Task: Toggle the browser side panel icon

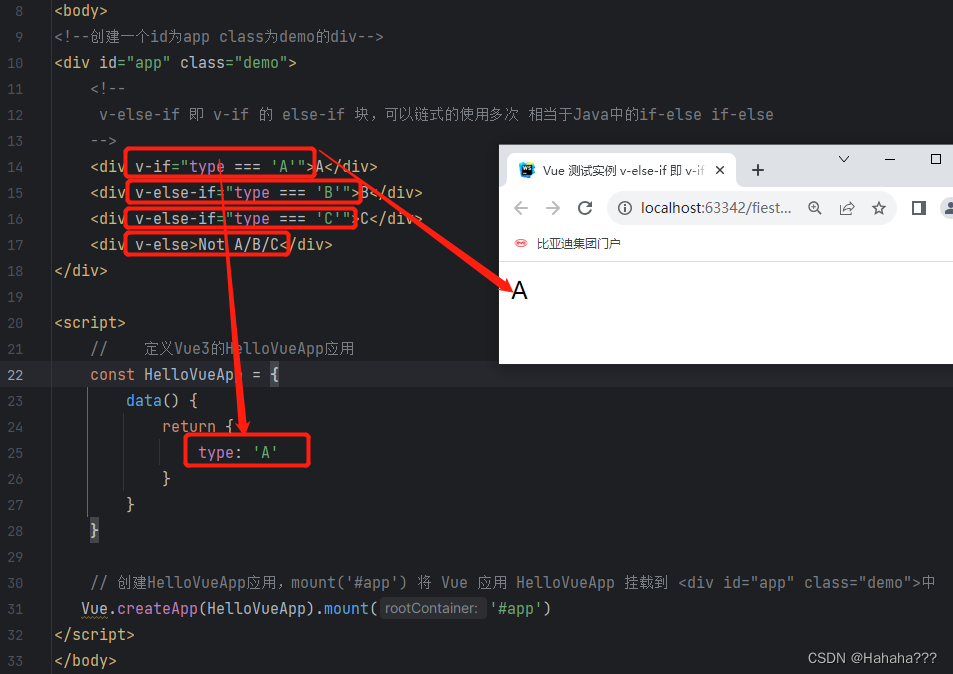Action: (919, 208)
